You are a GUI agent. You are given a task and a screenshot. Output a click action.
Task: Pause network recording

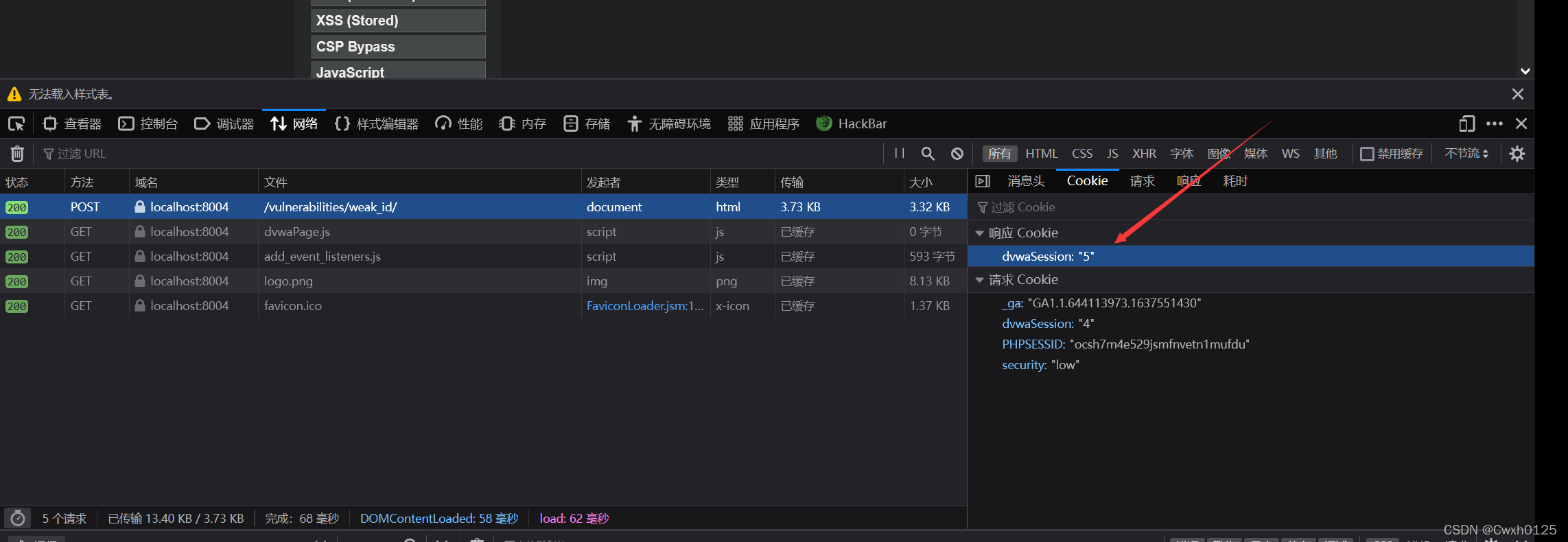900,154
